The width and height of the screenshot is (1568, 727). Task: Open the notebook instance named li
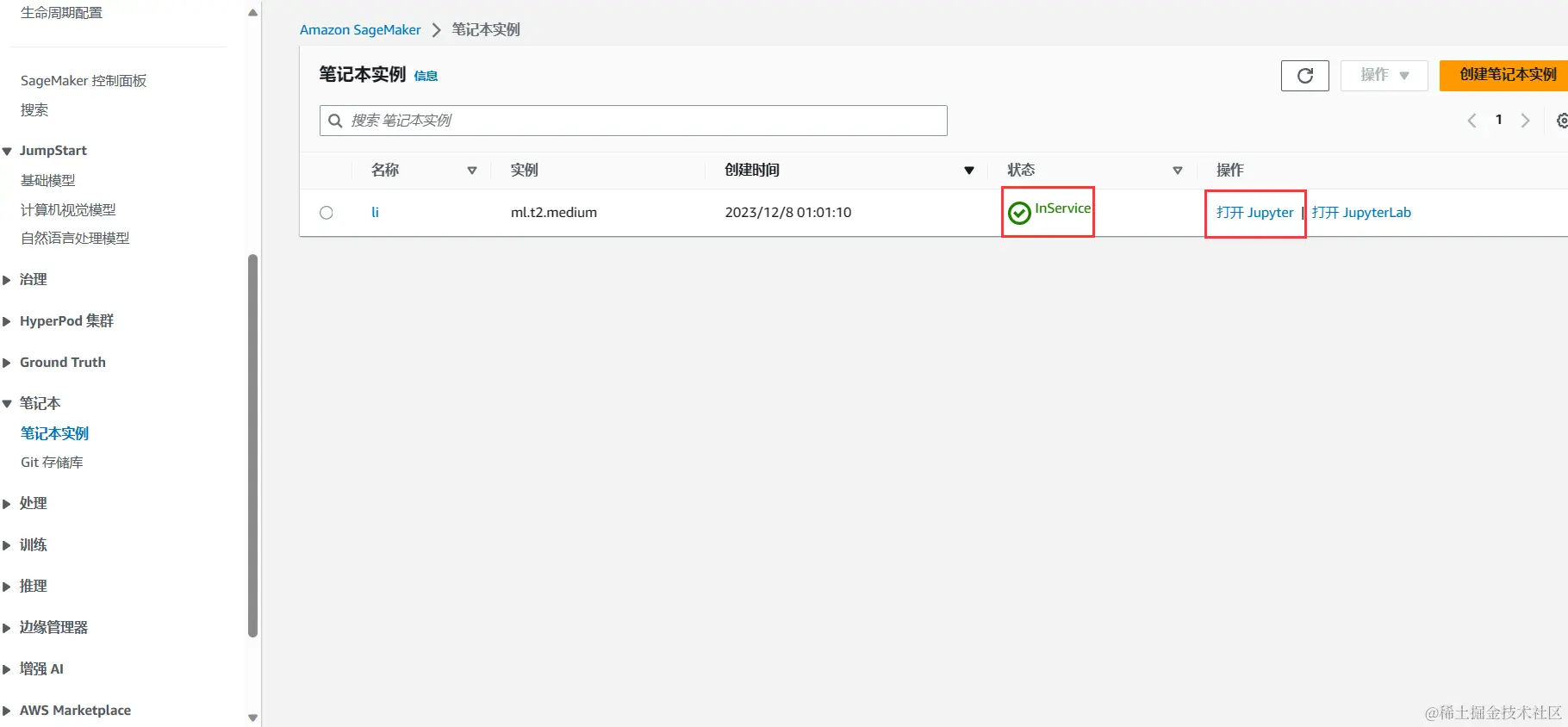pyautogui.click(x=375, y=212)
